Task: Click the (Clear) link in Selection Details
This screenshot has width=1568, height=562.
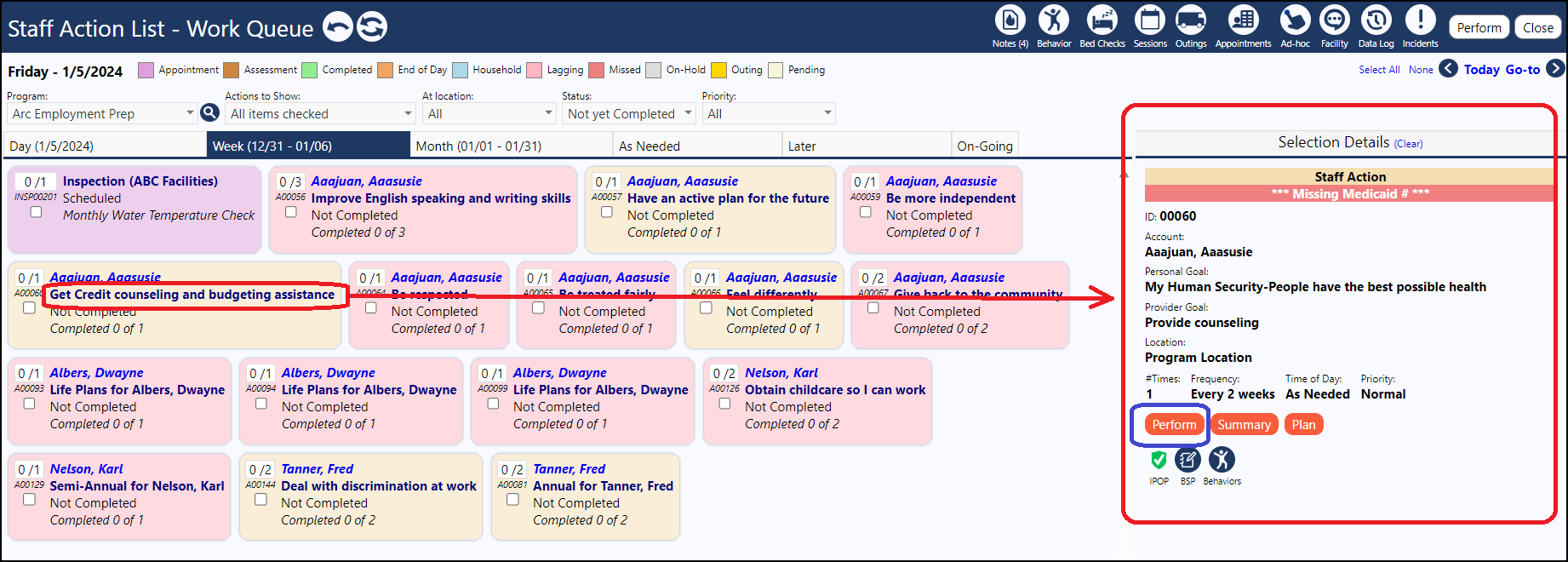Action: point(1408,144)
